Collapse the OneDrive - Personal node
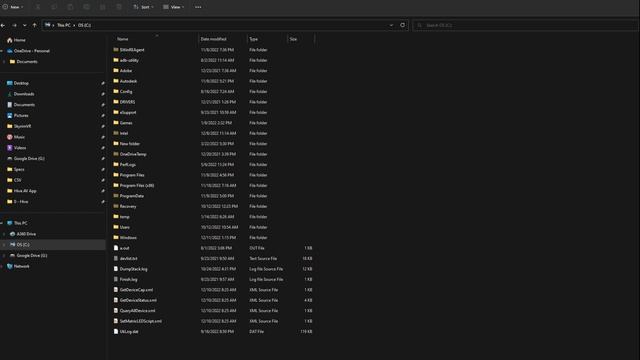The width and height of the screenshot is (640, 360). tap(2, 51)
